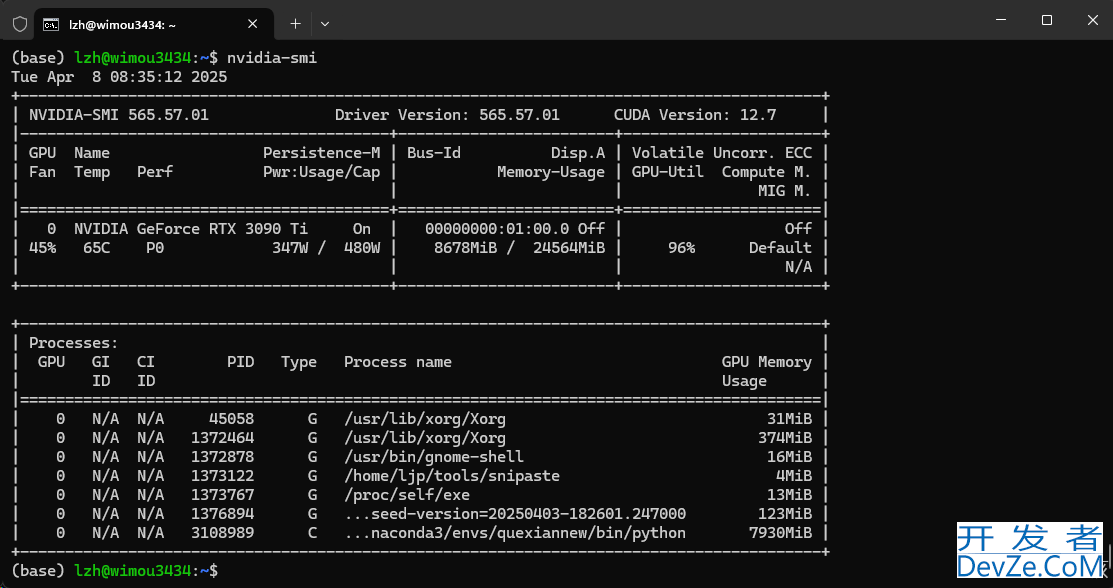Close the lzh@wimou3434 tab
Image resolution: width=1113 pixels, height=588 pixels.
(x=253, y=24)
